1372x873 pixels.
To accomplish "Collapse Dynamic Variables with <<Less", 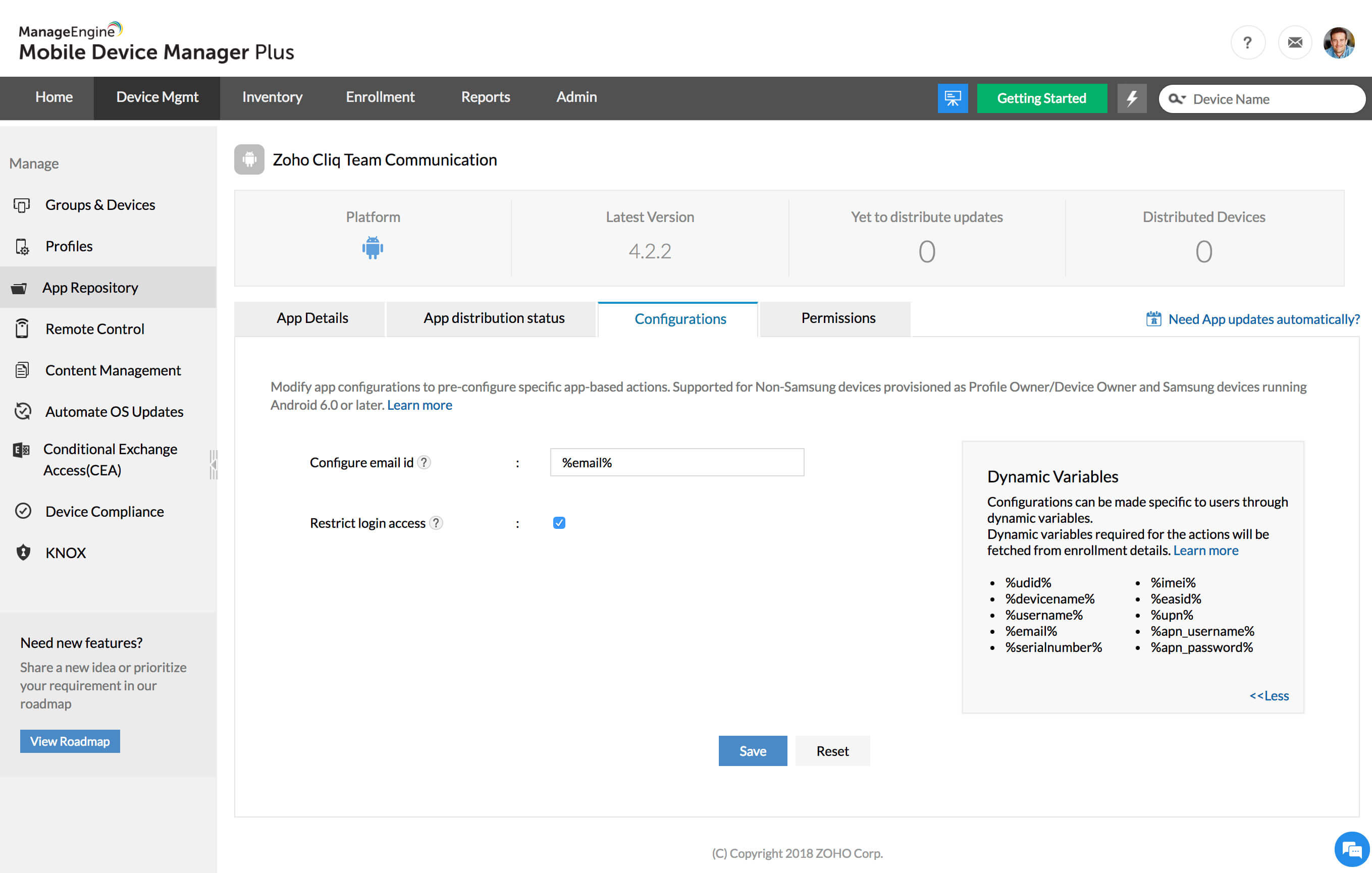I will [1269, 695].
